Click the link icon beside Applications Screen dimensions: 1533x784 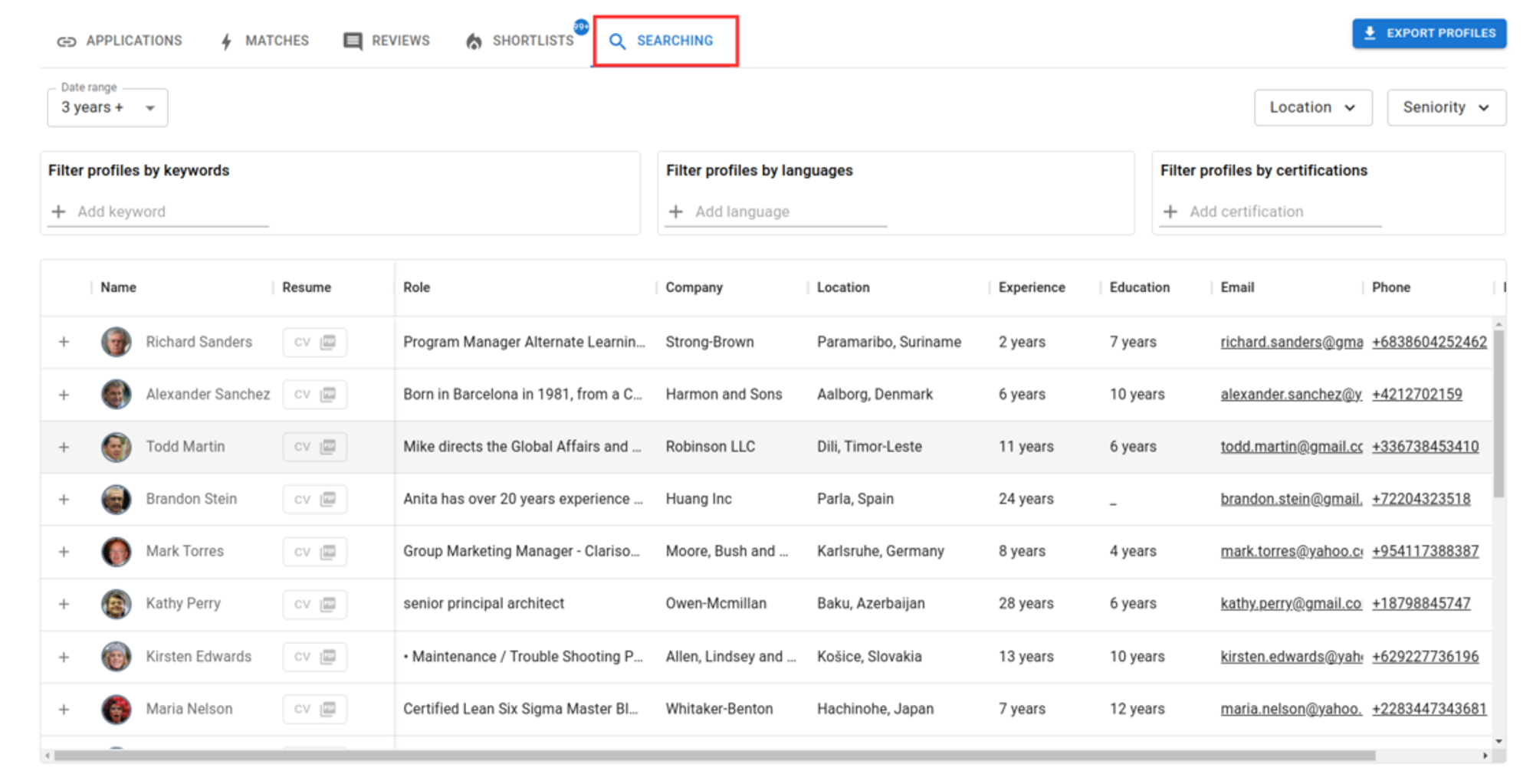[x=67, y=41]
